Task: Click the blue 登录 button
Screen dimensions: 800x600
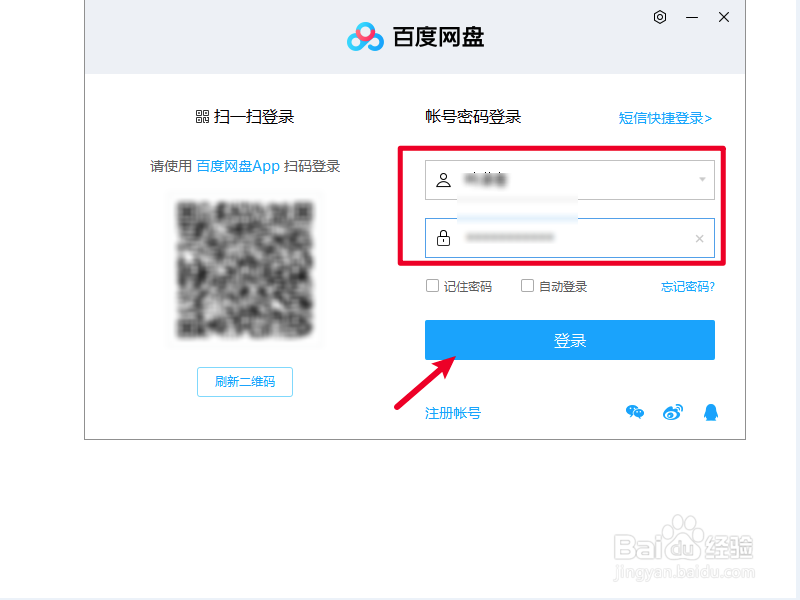Action: pyautogui.click(x=569, y=340)
